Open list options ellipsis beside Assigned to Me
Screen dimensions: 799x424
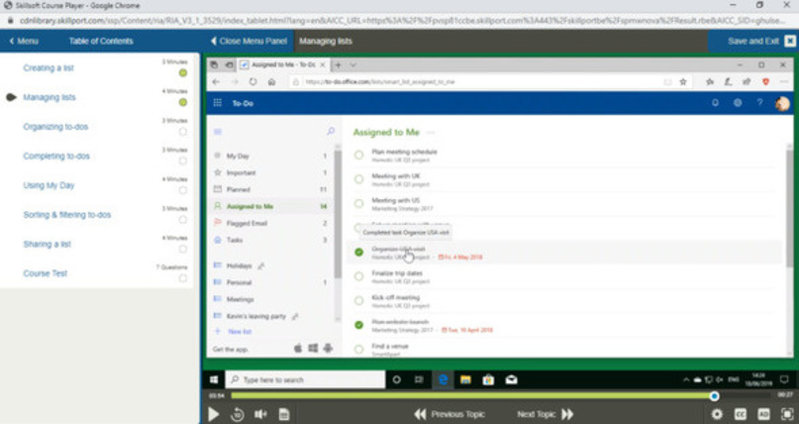click(x=431, y=132)
